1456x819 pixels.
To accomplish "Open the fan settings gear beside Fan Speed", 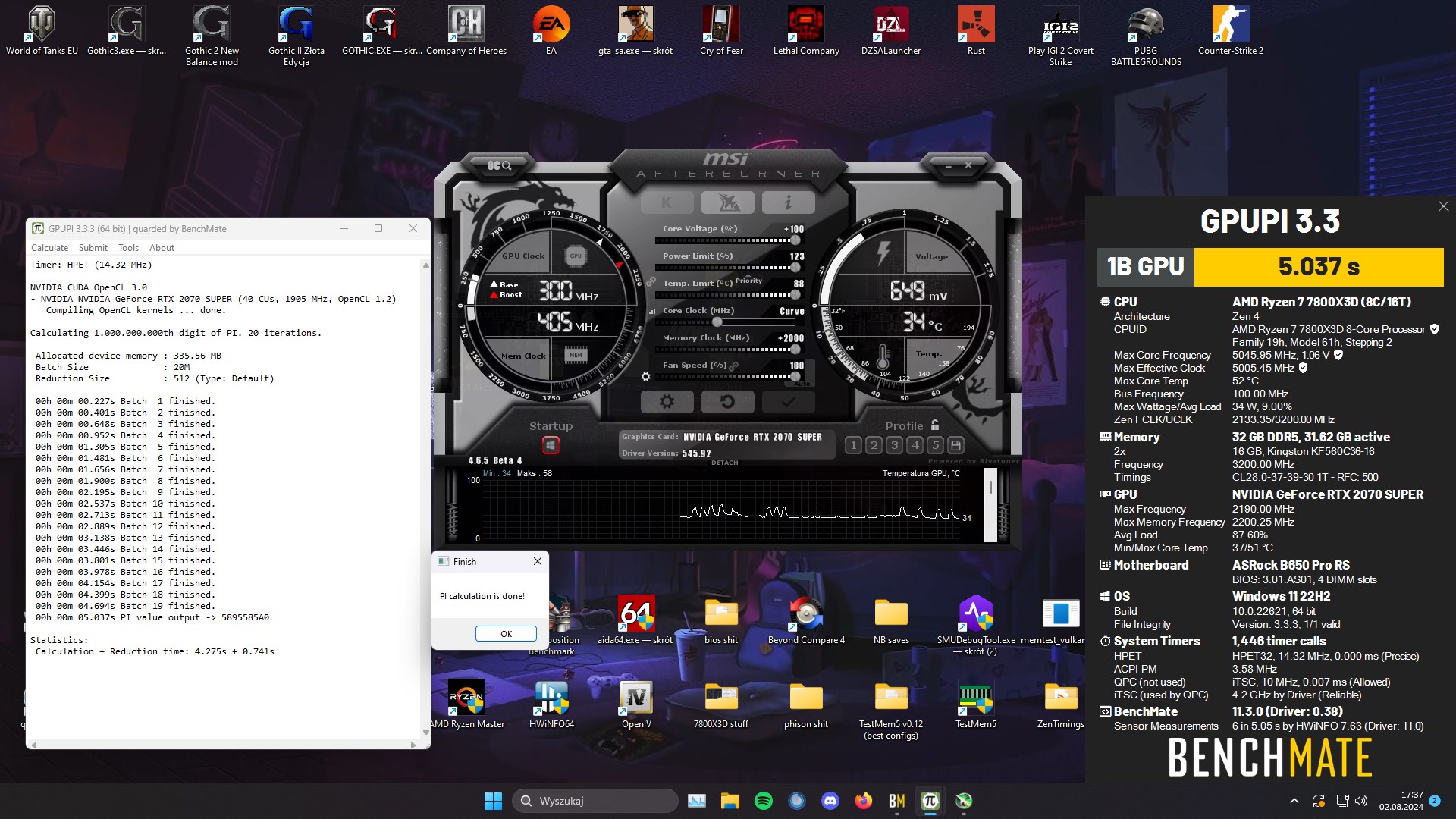I will coord(645,376).
